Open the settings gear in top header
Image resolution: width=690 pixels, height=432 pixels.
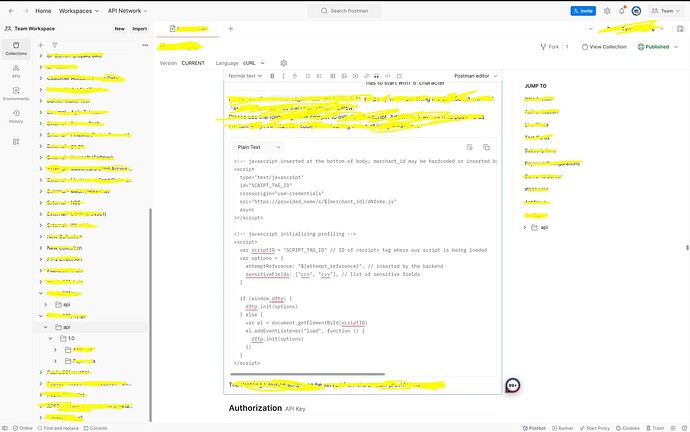click(x=607, y=11)
